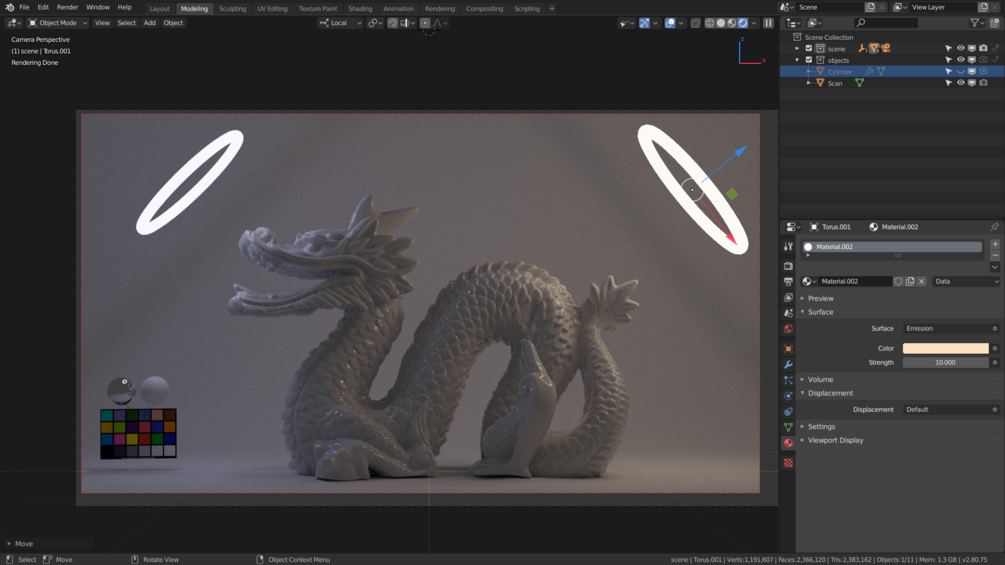Open the Output properties tab

788,282
